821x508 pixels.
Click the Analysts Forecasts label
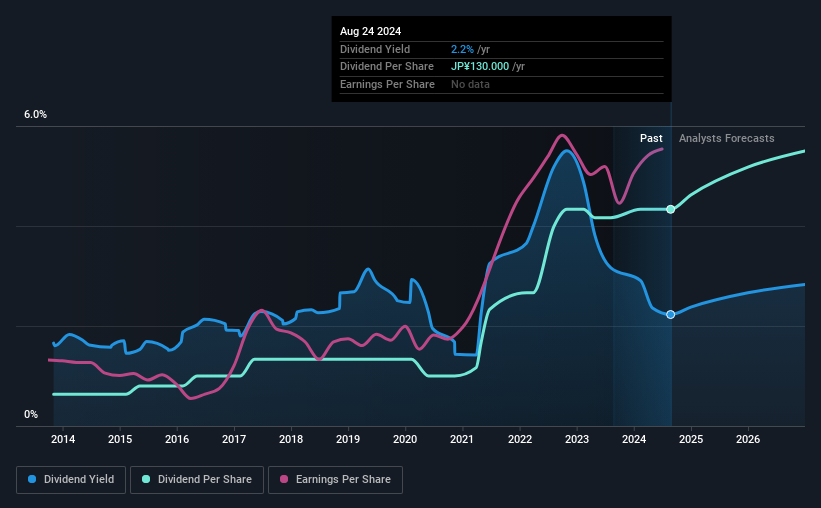pos(727,138)
